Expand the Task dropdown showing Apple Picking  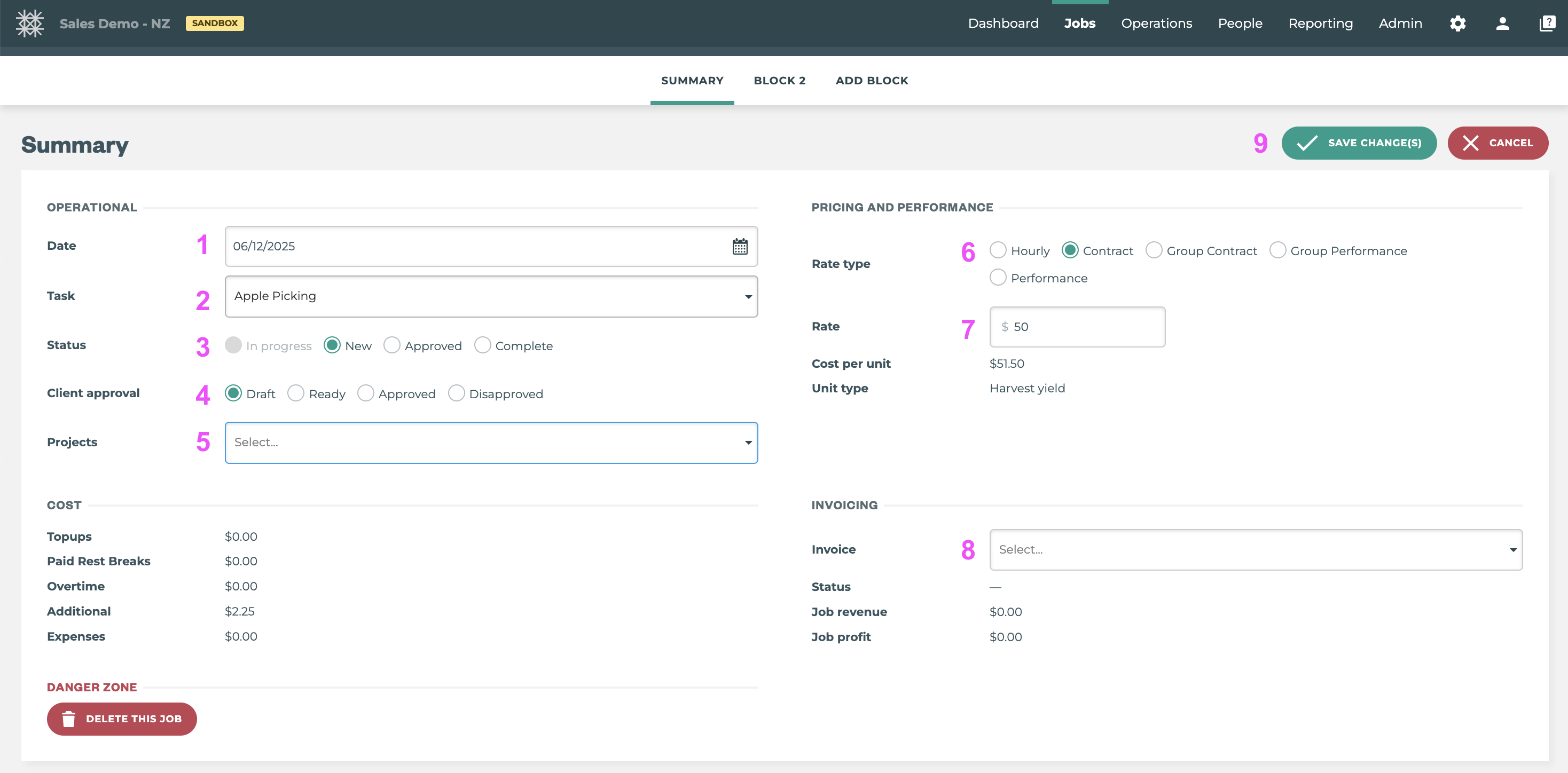point(491,296)
